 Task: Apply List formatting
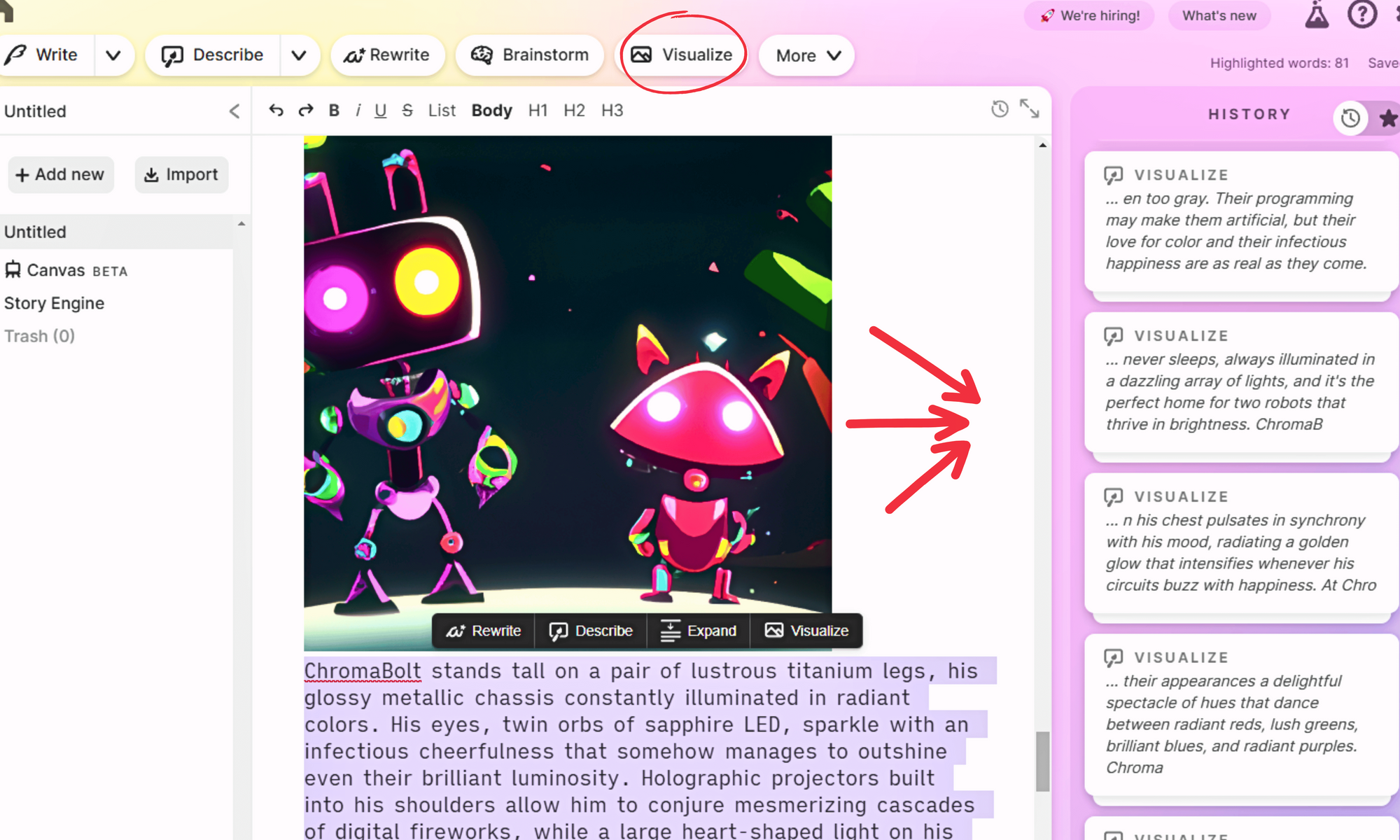tap(442, 111)
